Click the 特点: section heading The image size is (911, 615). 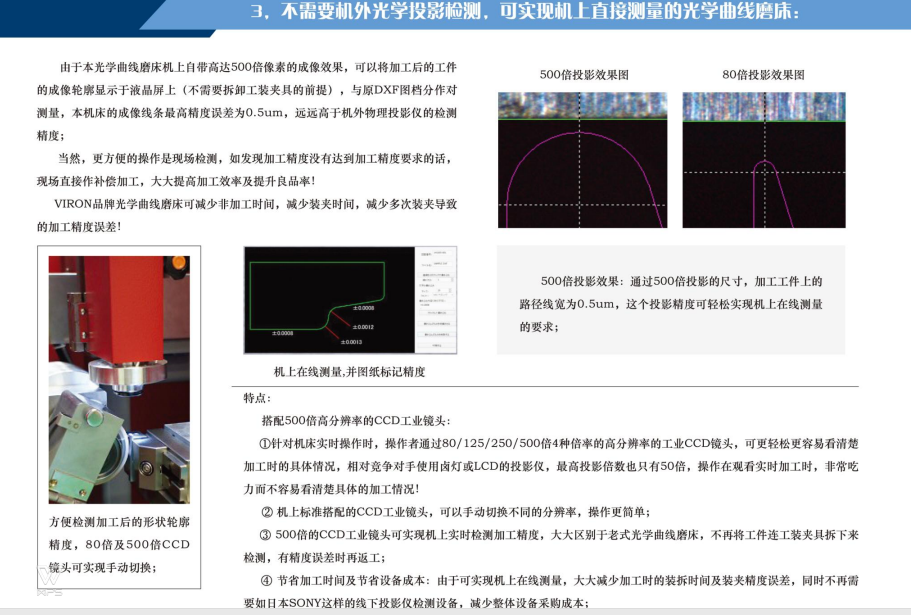click(257, 398)
